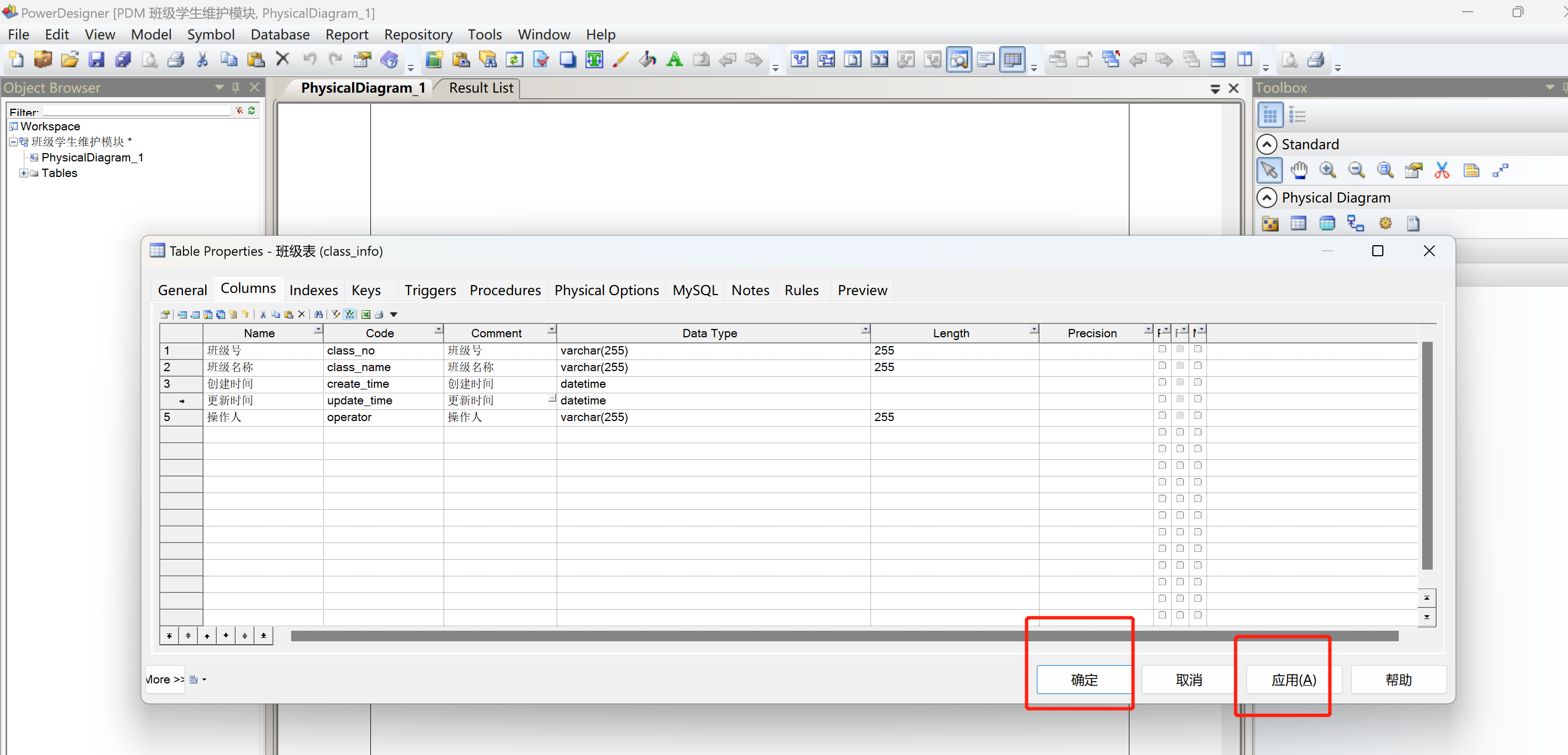Toggle first checkbox for create_time row
This screenshot has width=1568, height=755.
point(1162,382)
